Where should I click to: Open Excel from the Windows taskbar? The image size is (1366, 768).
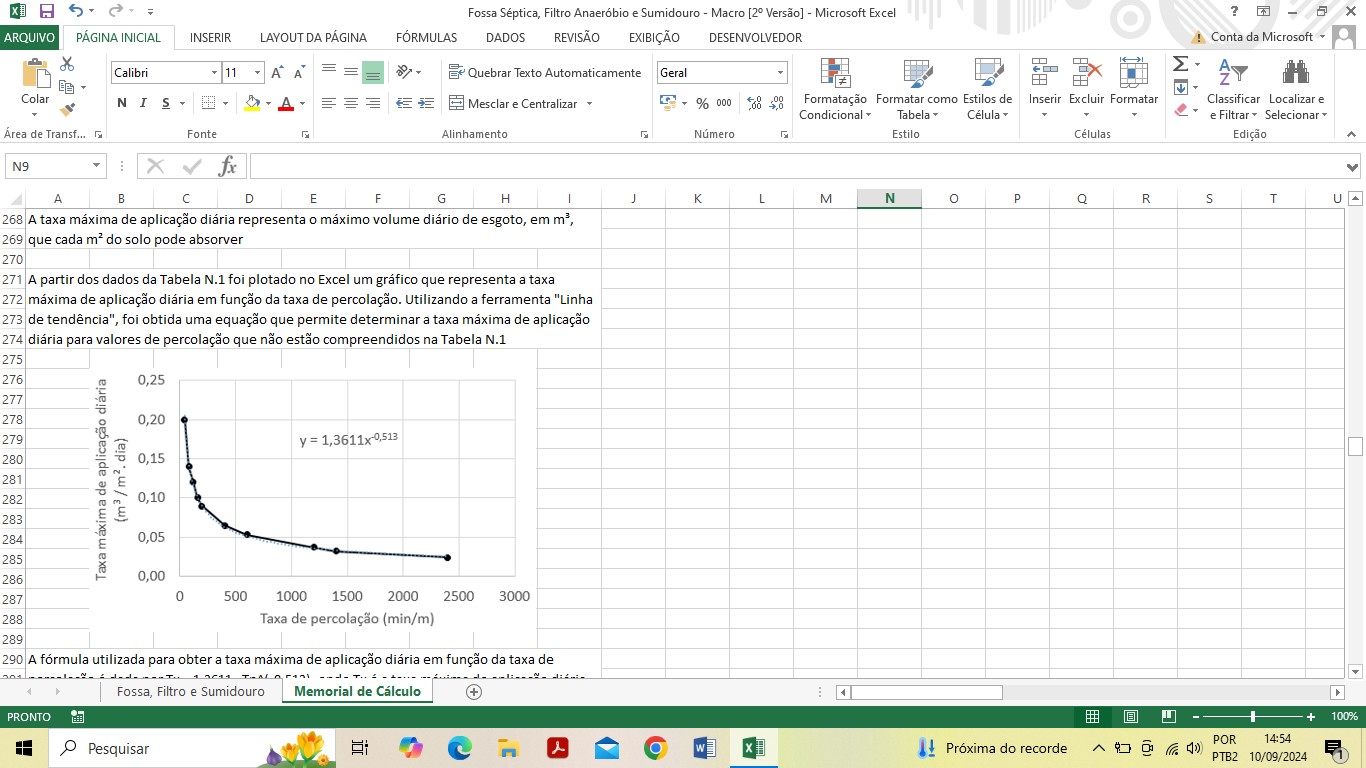click(753, 748)
